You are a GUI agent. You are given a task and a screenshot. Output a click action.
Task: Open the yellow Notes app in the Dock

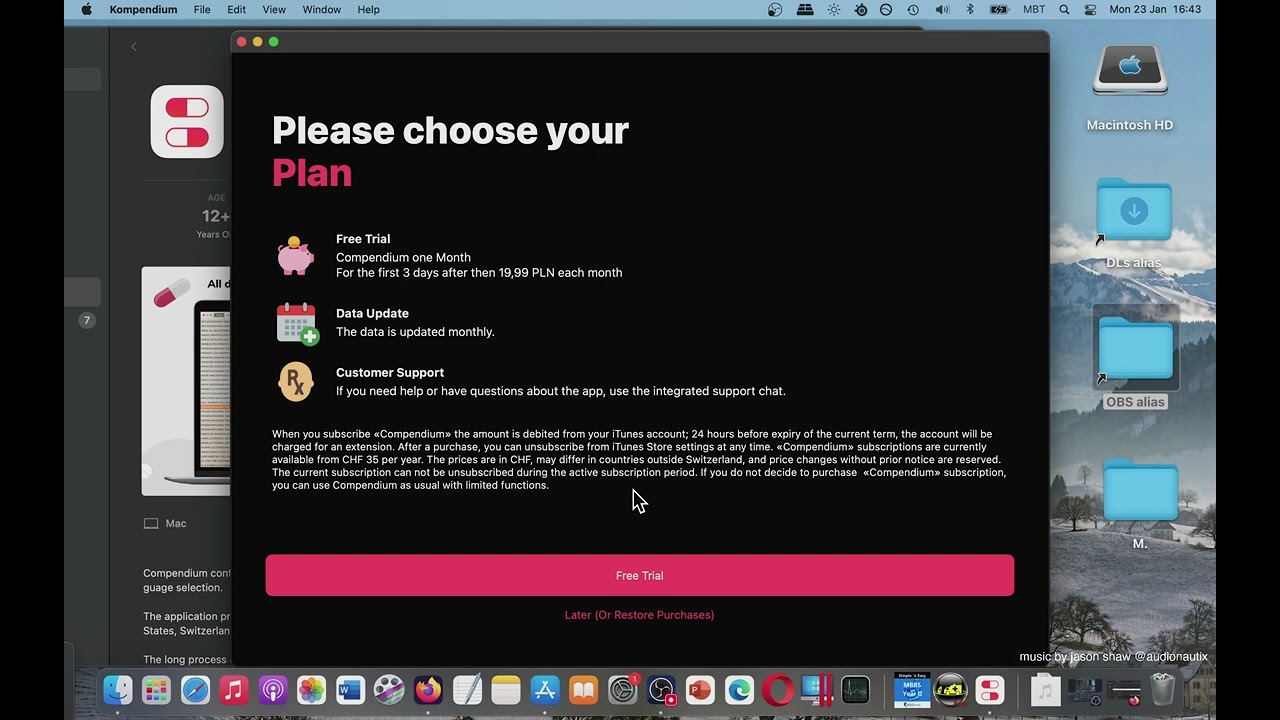(506, 690)
